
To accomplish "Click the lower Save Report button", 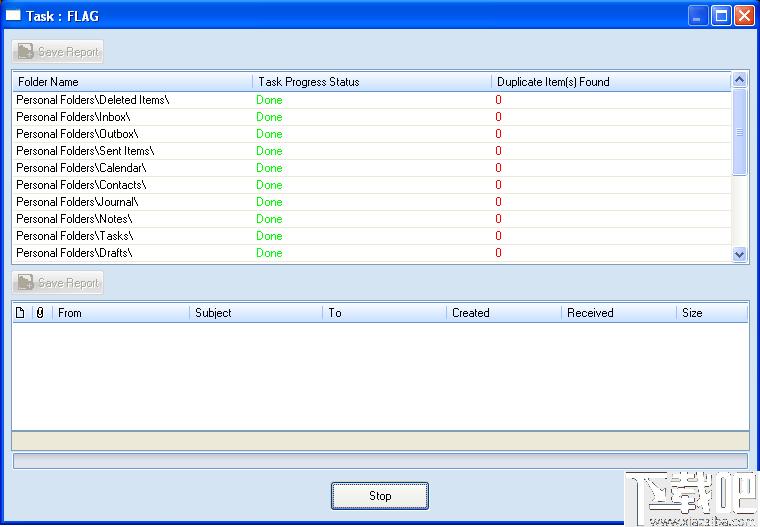I will [58, 283].
